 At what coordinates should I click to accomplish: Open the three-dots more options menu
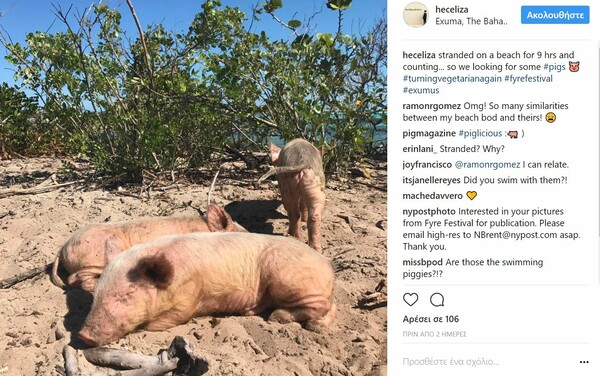point(584,362)
